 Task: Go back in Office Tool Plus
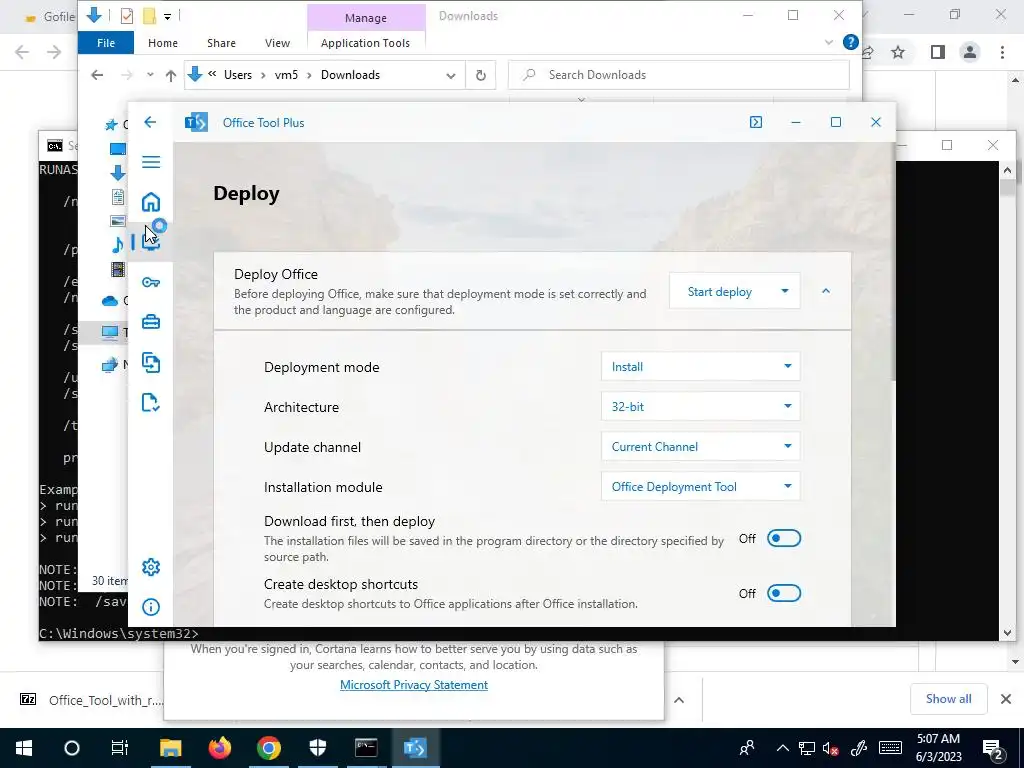(x=150, y=122)
